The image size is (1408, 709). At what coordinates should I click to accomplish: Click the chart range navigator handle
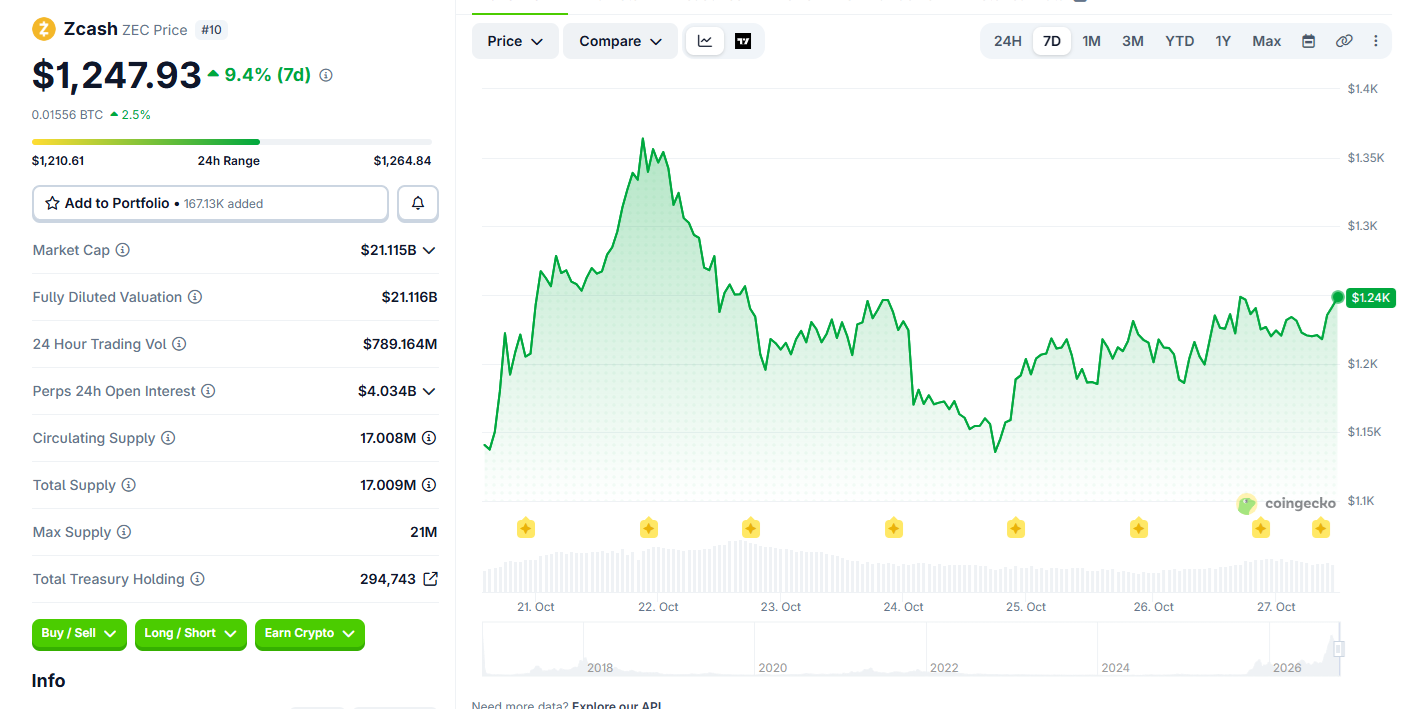coord(1339,649)
